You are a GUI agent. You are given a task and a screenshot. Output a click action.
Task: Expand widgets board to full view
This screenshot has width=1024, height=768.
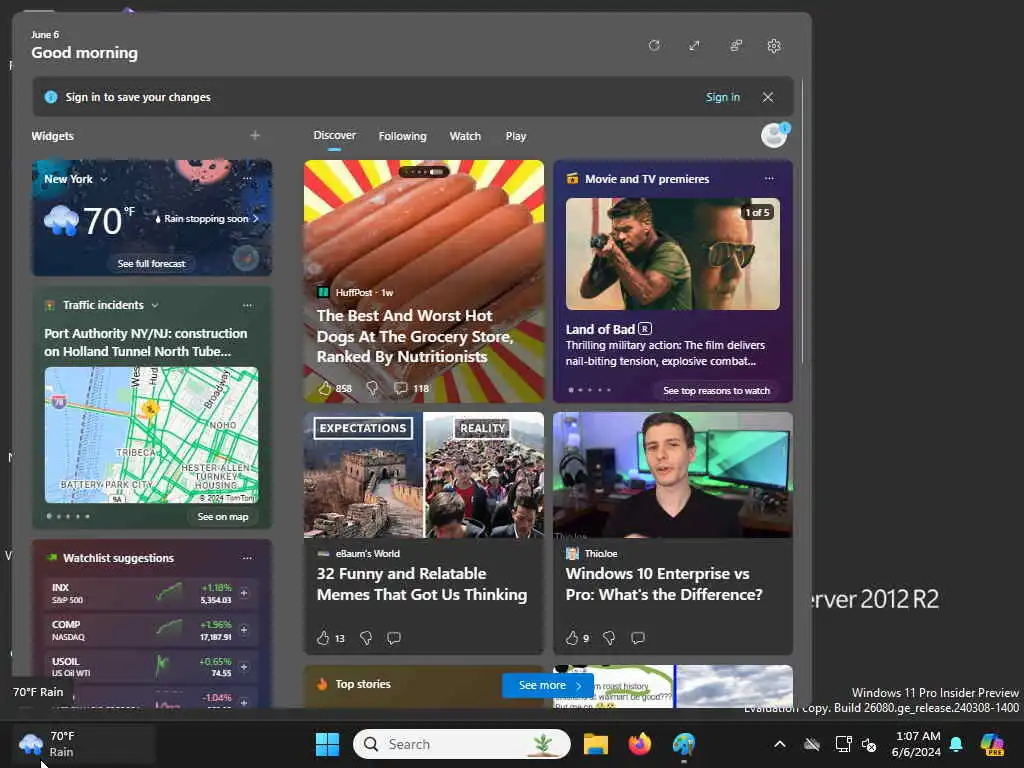click(694, 46)
